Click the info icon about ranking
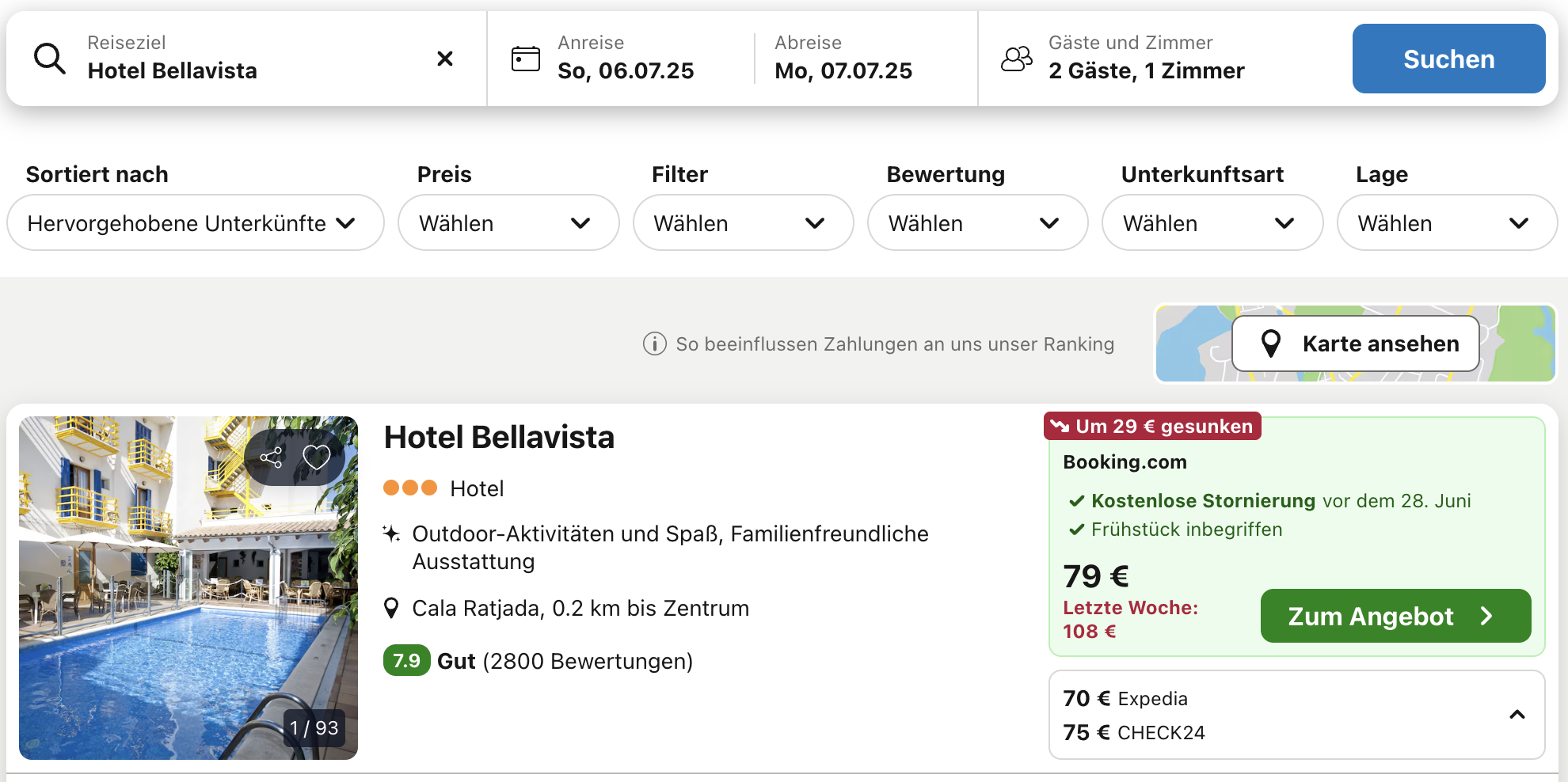 pyautogui.click(x=655, y=344)
